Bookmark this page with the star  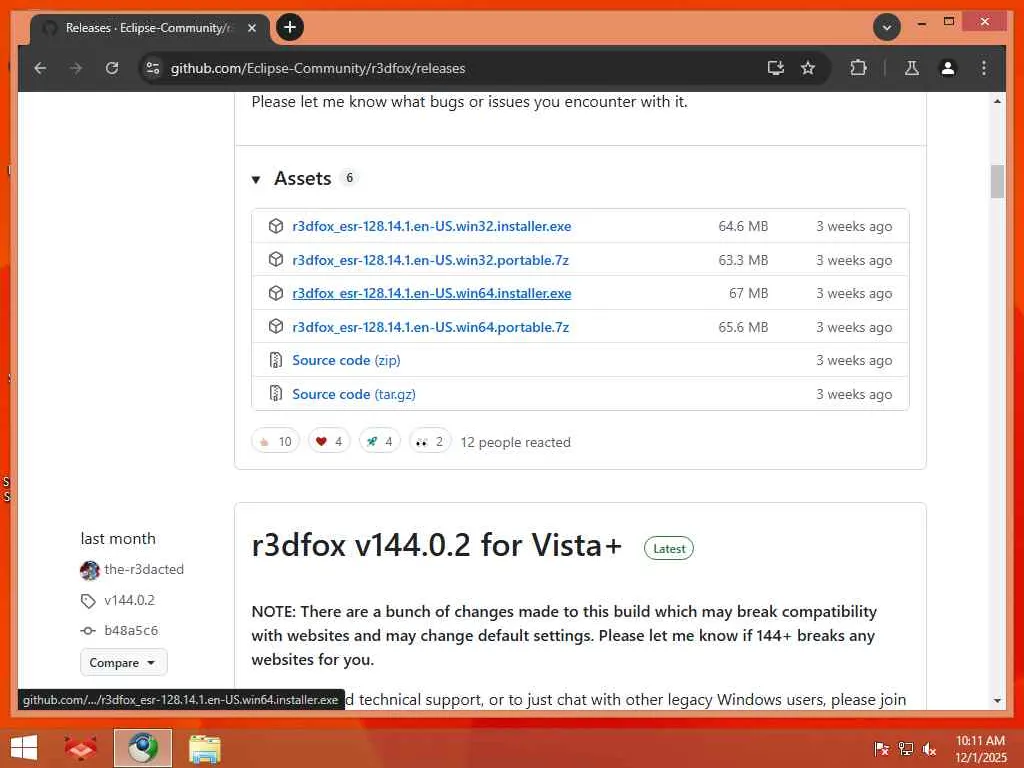808,68
